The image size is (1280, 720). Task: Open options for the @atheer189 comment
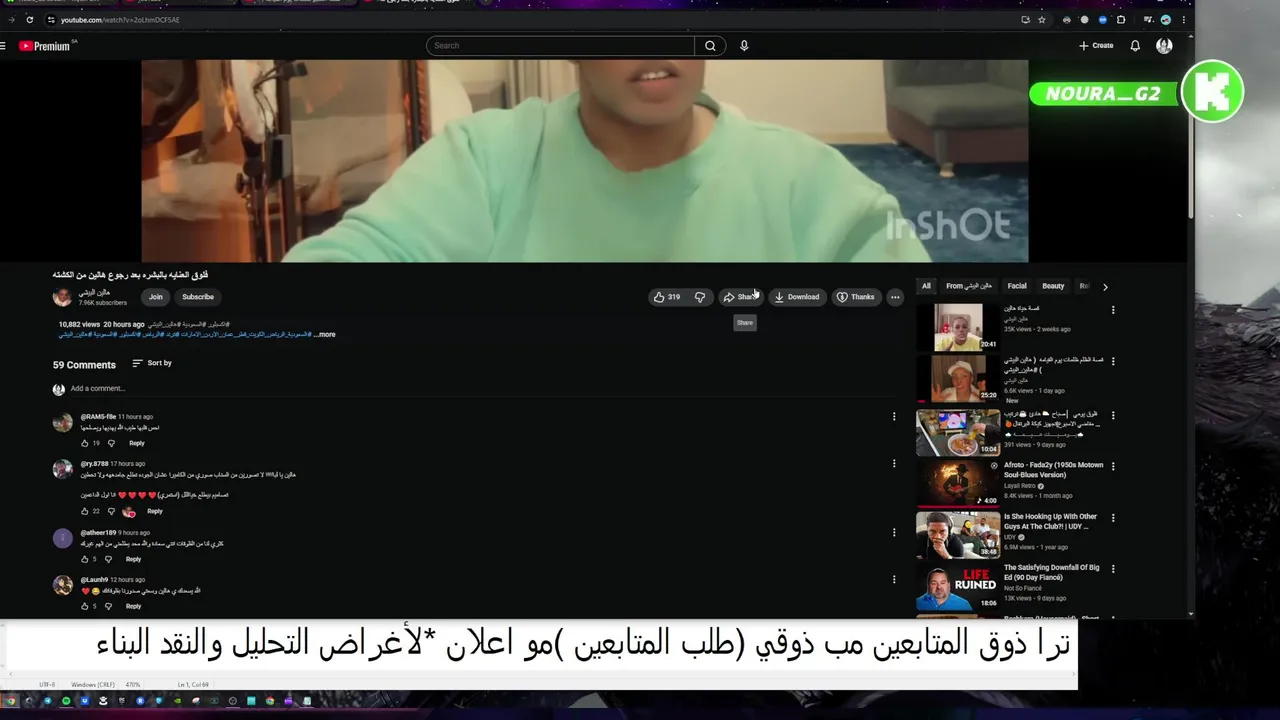click(x=894, y=533)
